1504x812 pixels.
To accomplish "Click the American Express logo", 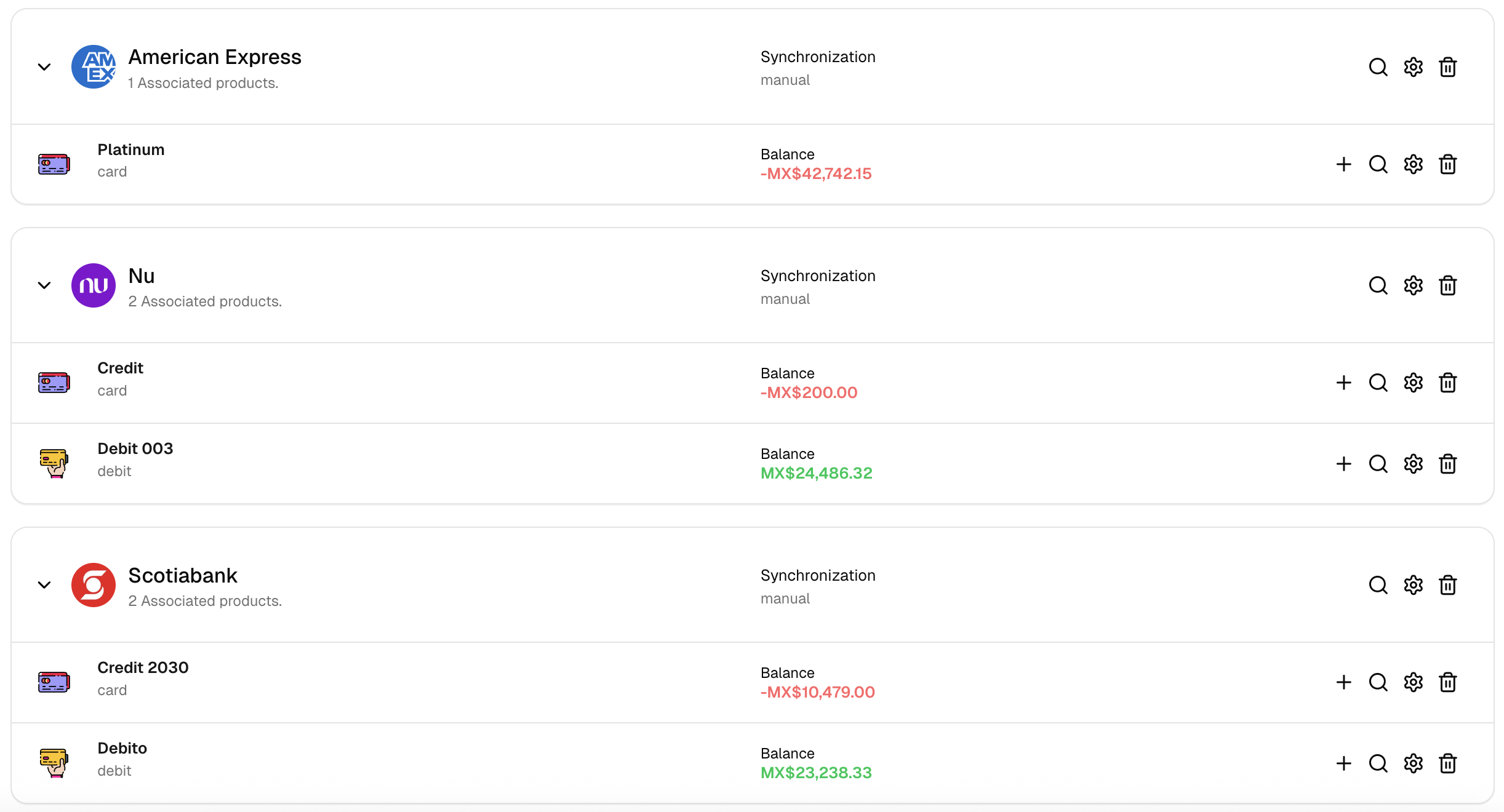I will pos(94,67).
